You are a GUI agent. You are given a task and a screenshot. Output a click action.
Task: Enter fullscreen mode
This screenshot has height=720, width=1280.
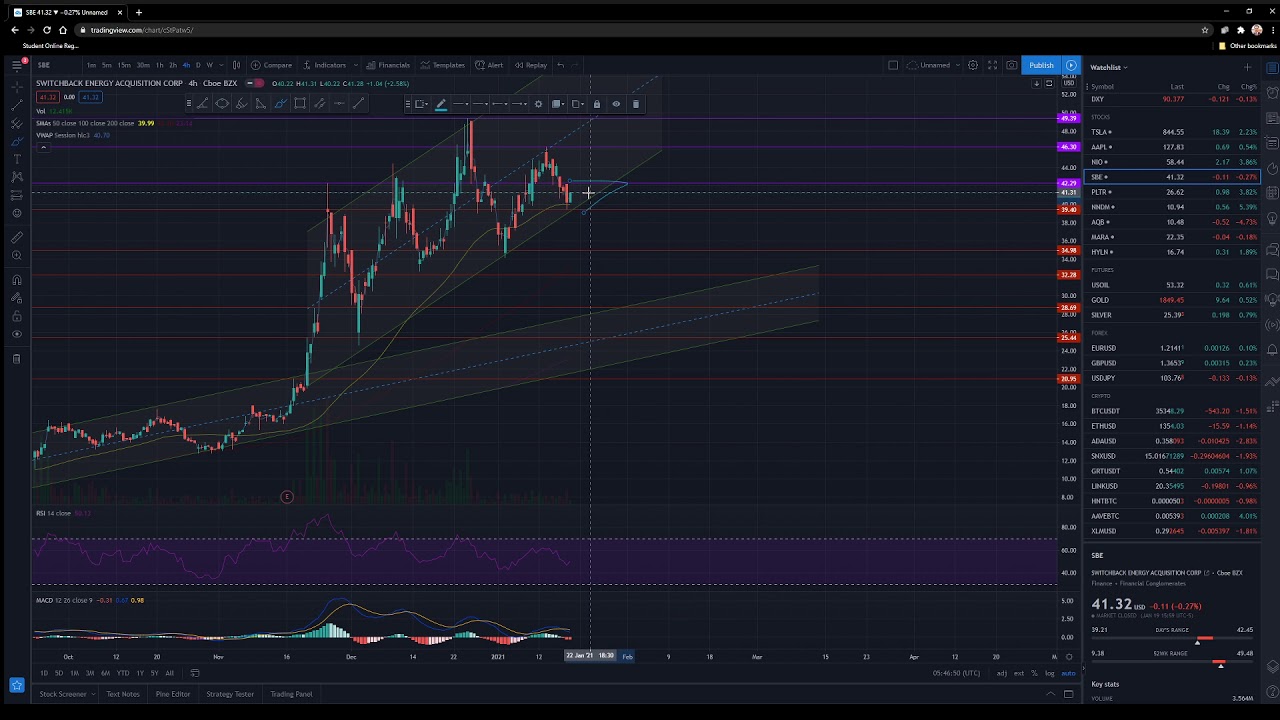click(992, 65)
